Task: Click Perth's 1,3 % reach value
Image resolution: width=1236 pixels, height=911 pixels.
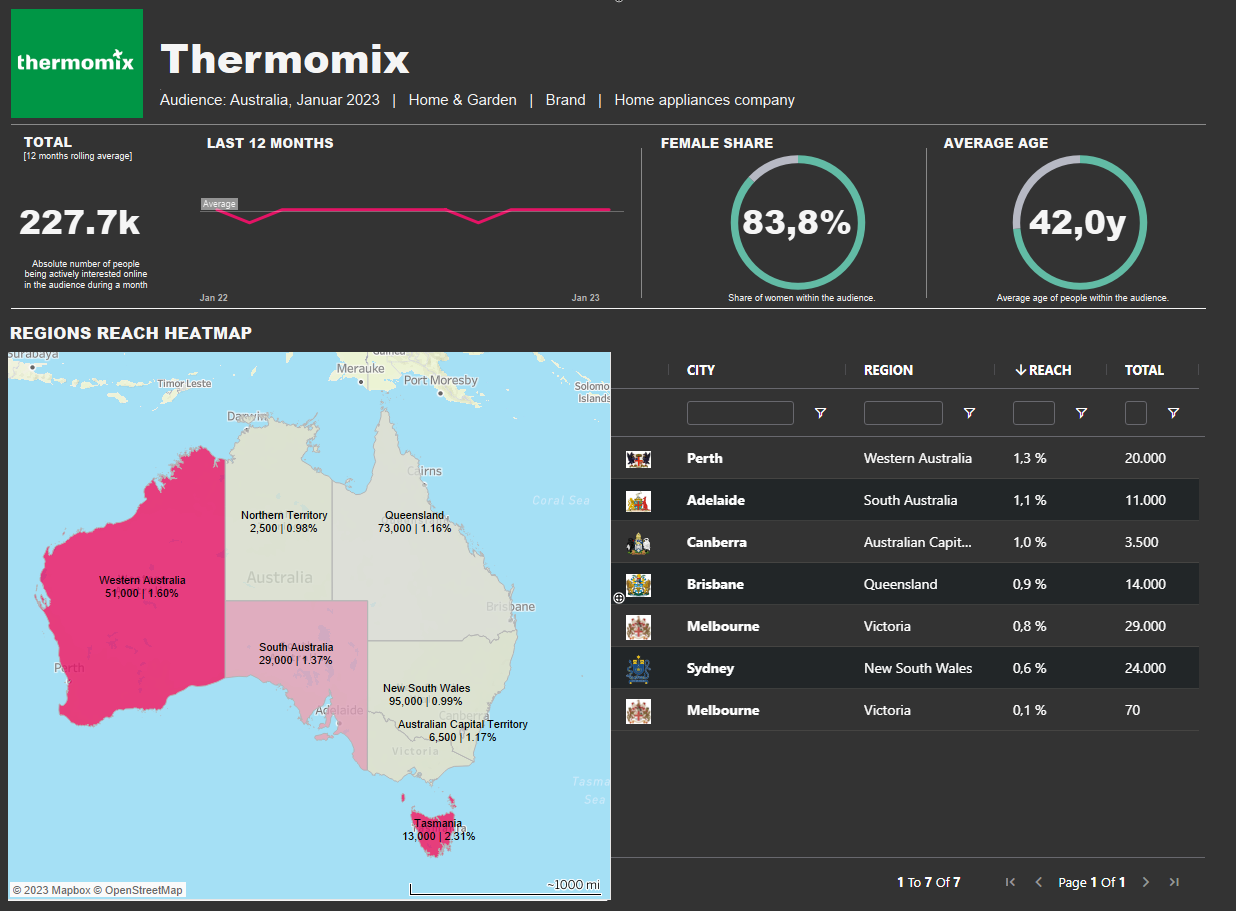Action: tap(1030, 459)
